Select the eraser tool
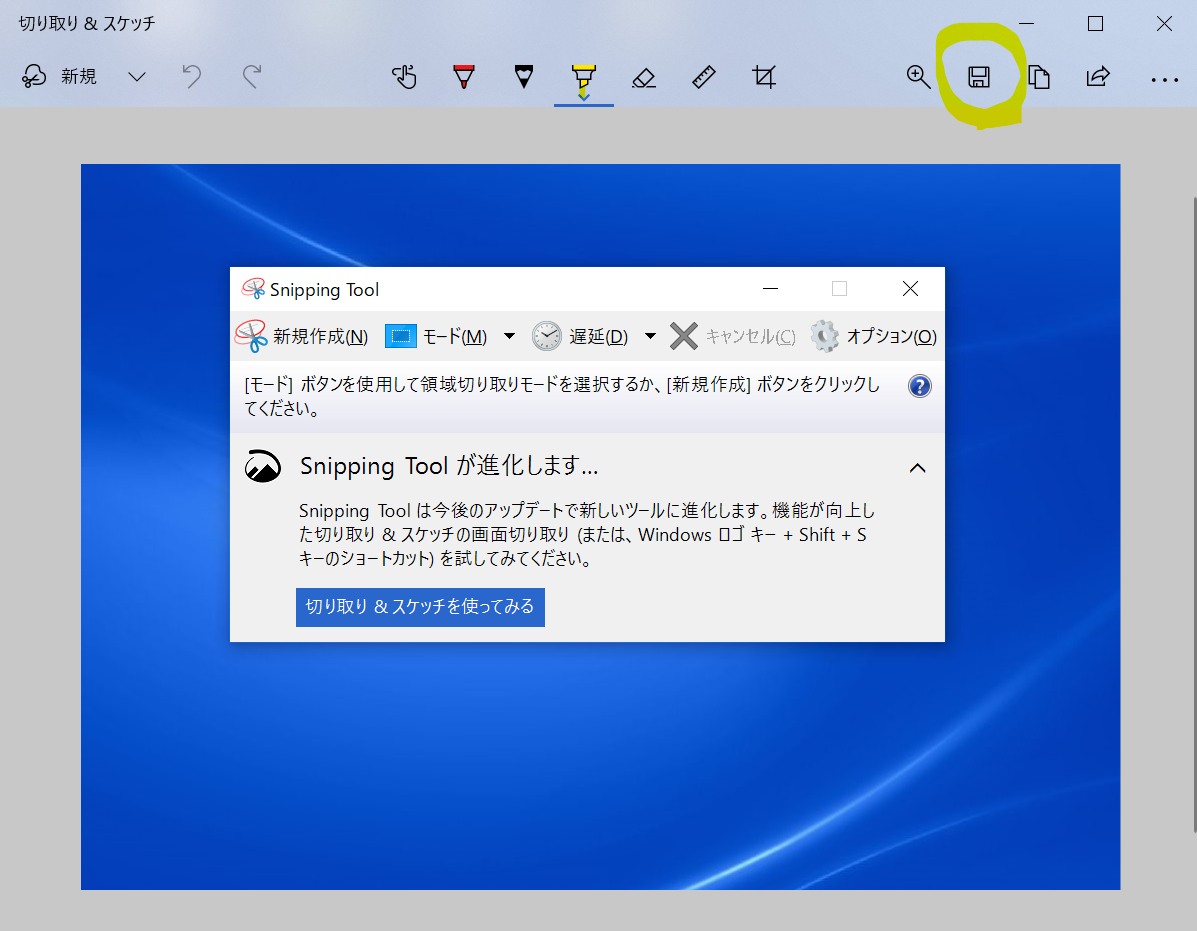 coord(644,76)
